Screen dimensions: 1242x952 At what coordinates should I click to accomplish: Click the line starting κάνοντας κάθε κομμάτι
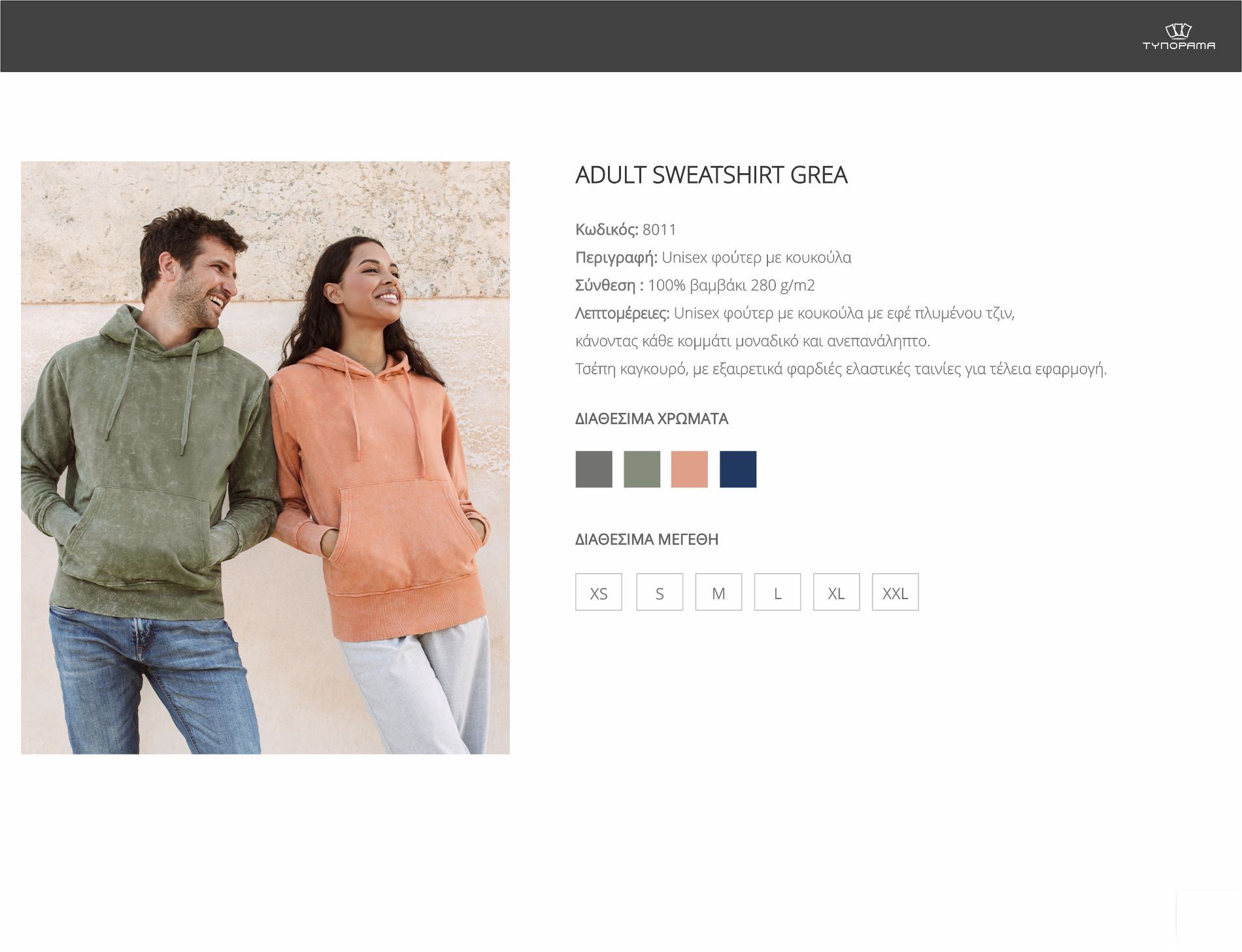[x=752, y=341]
